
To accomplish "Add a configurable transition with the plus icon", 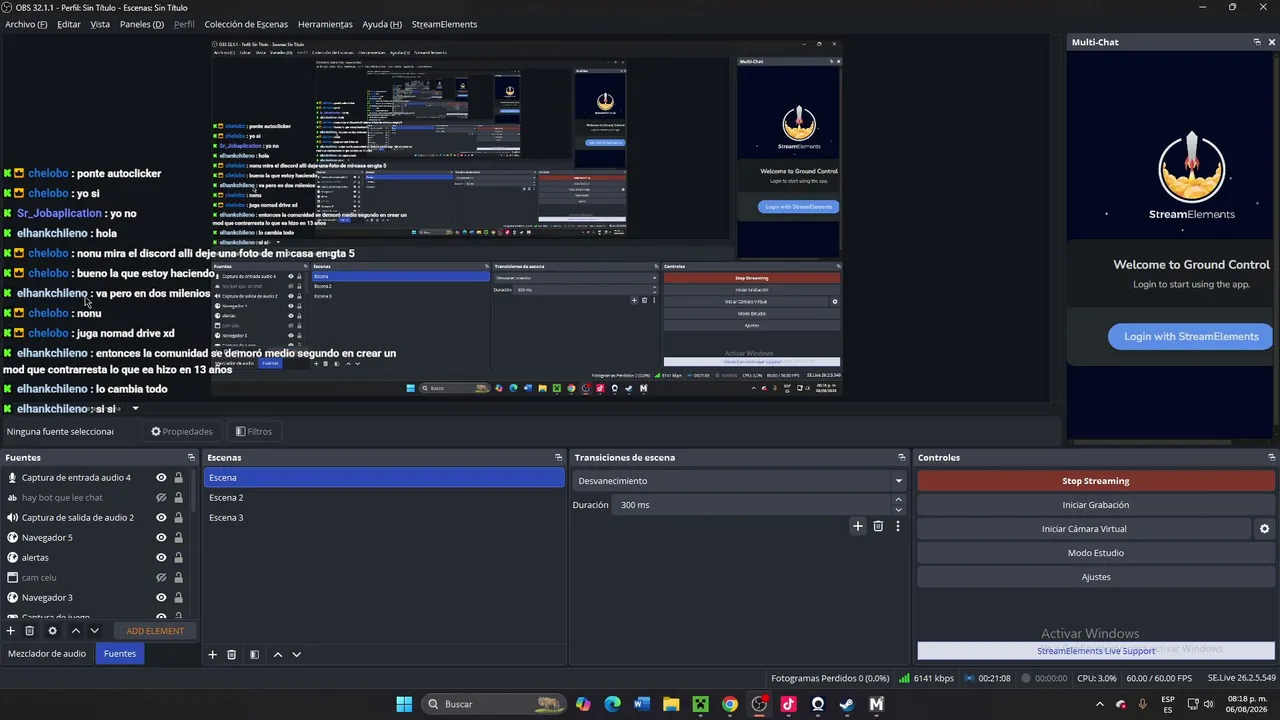I will coord(857,526).
